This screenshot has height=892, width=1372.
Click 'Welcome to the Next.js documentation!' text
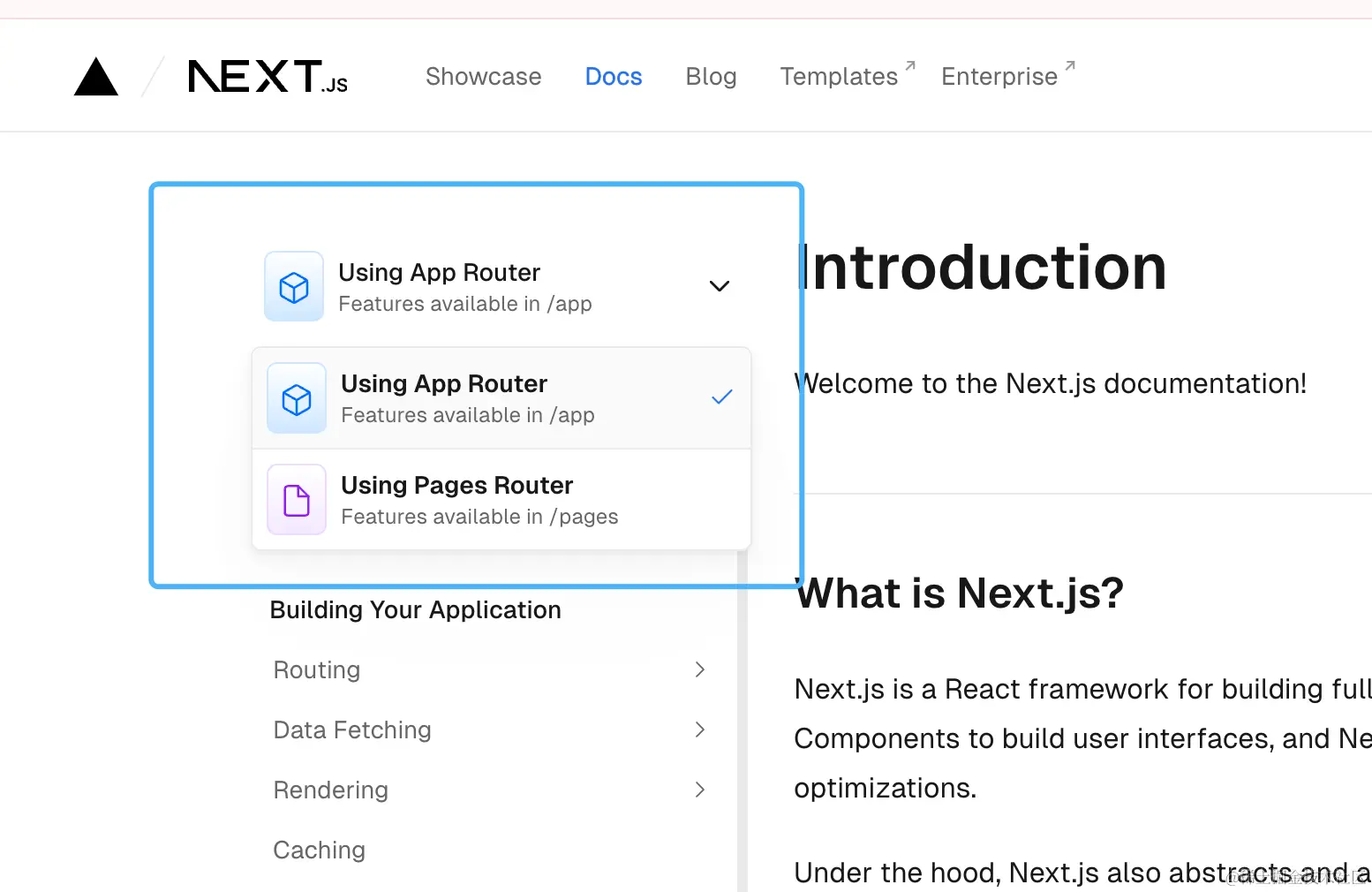pos(1051,384)
